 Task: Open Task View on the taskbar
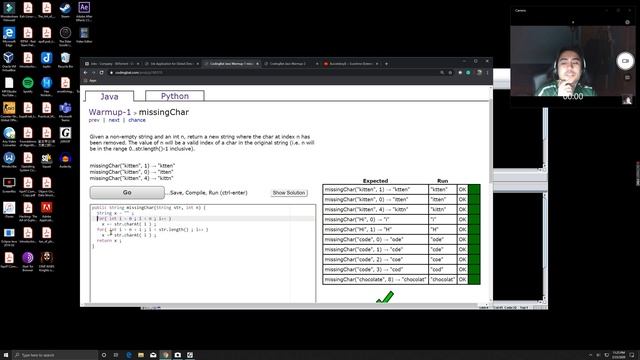(116, 355)
